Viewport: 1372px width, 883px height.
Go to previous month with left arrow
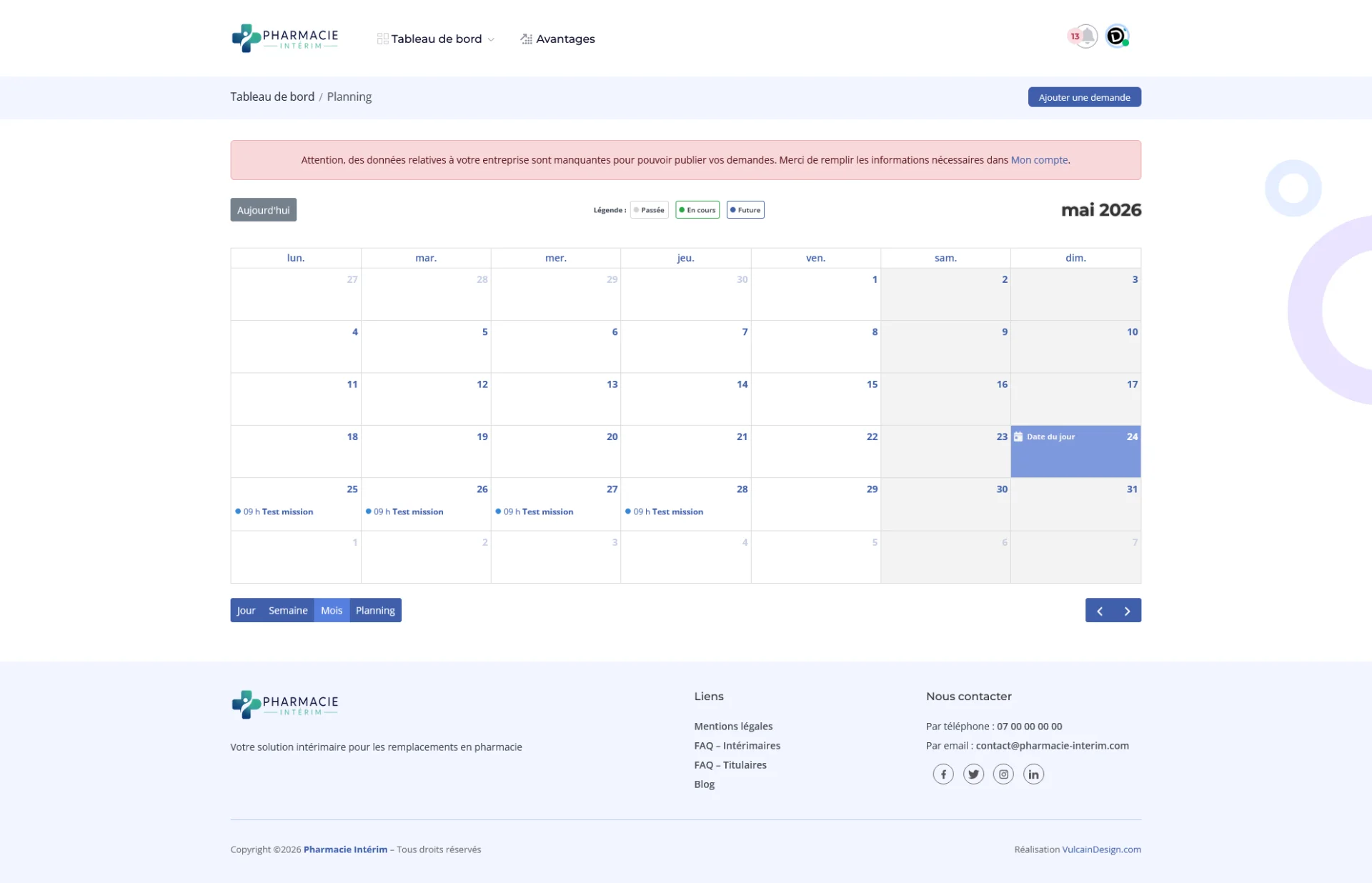click(x=1099, y=611)
